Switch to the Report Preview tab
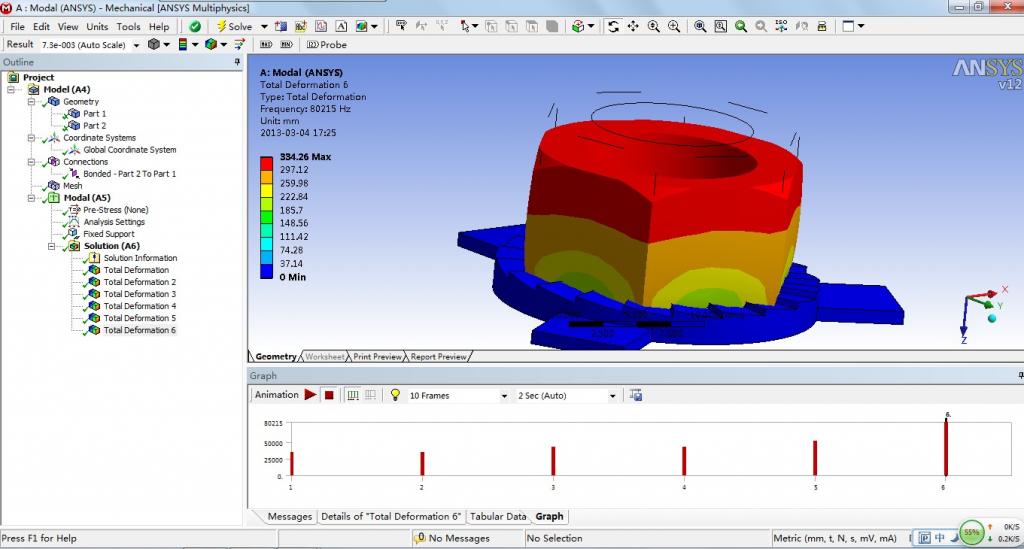Image resolution: width=1024 pixels, height=549 pixels. [x=438, y=356]
